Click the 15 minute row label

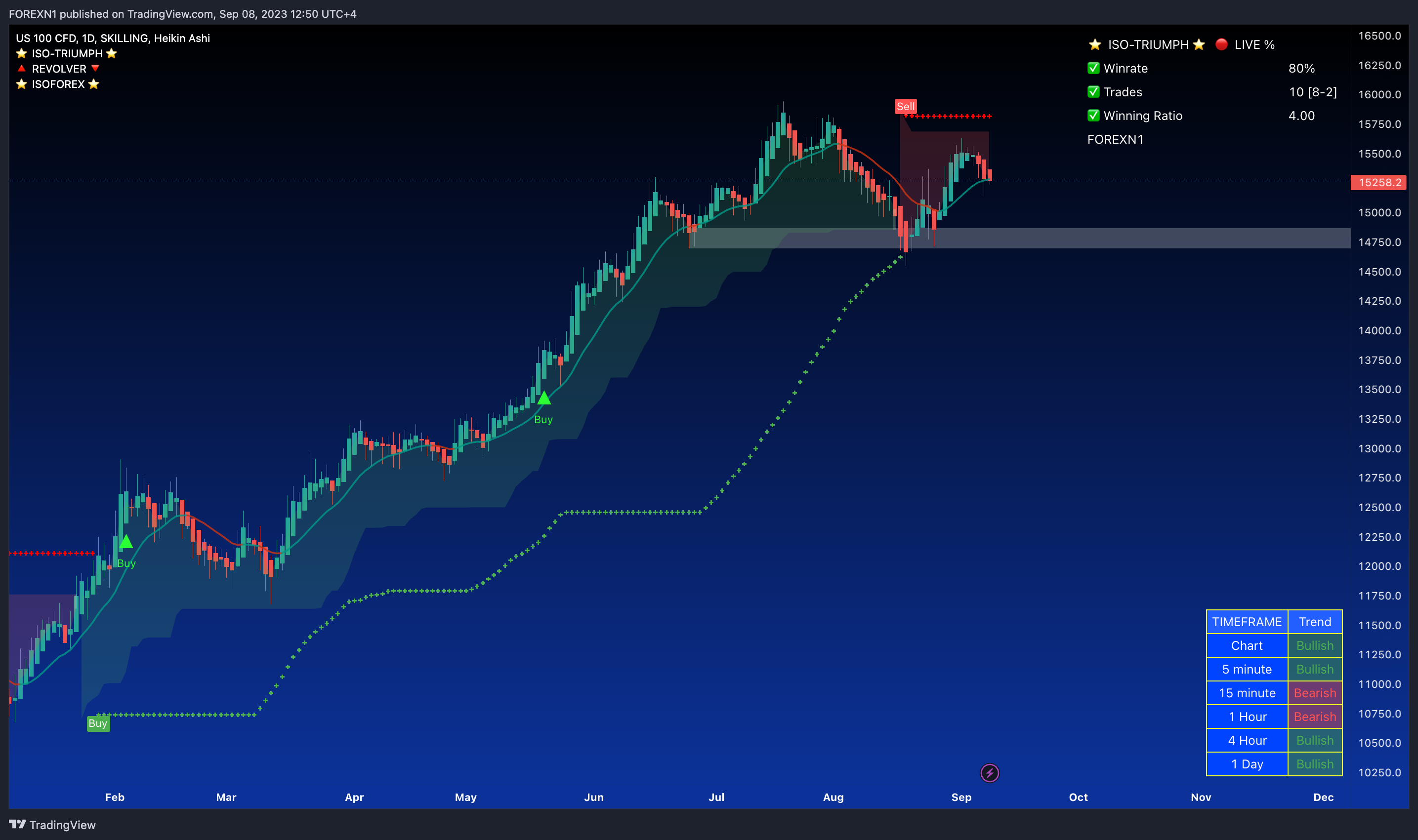[x=1247, y=693]
